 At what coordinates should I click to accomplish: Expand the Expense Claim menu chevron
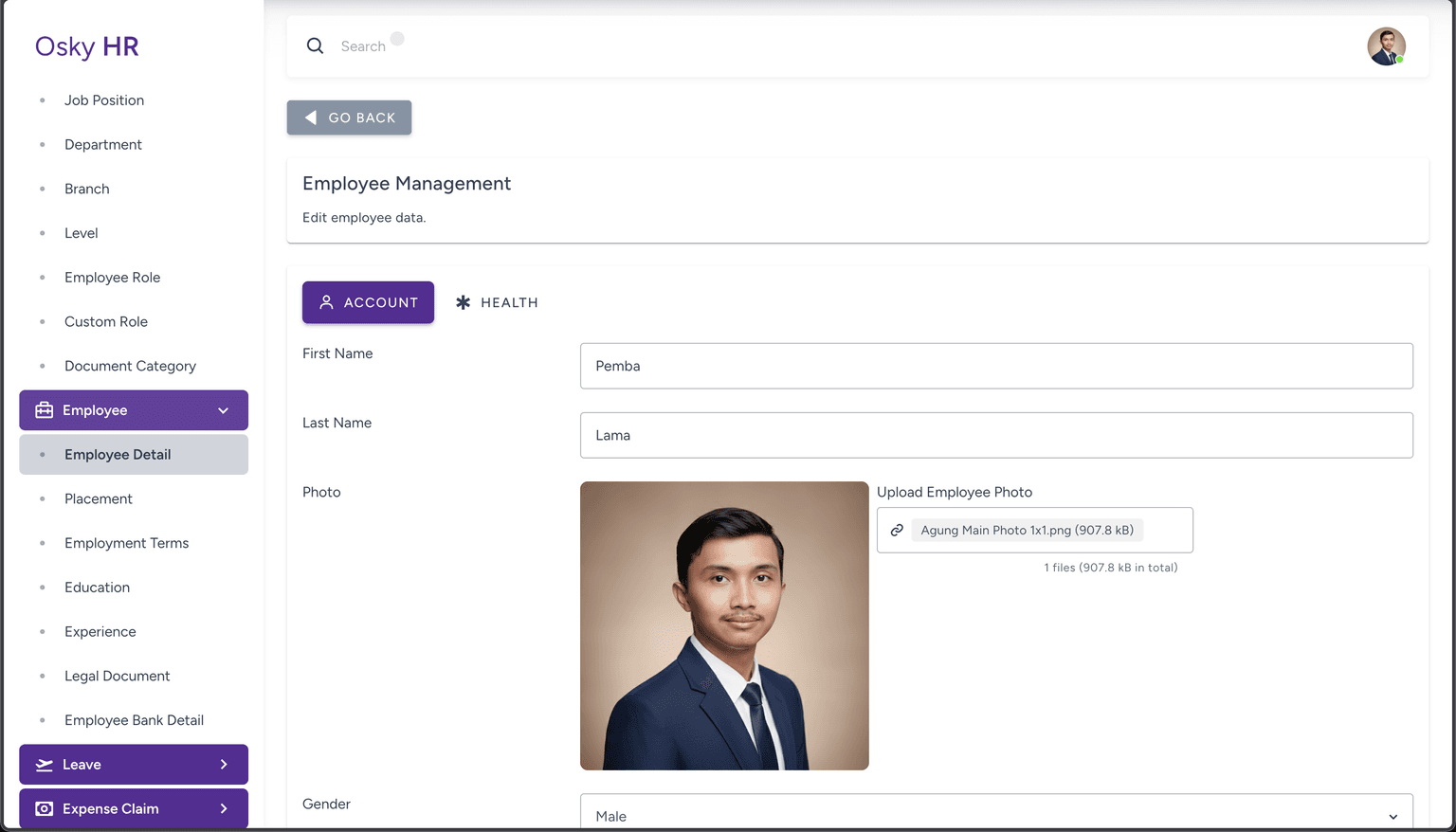click(x=224, y=809)
